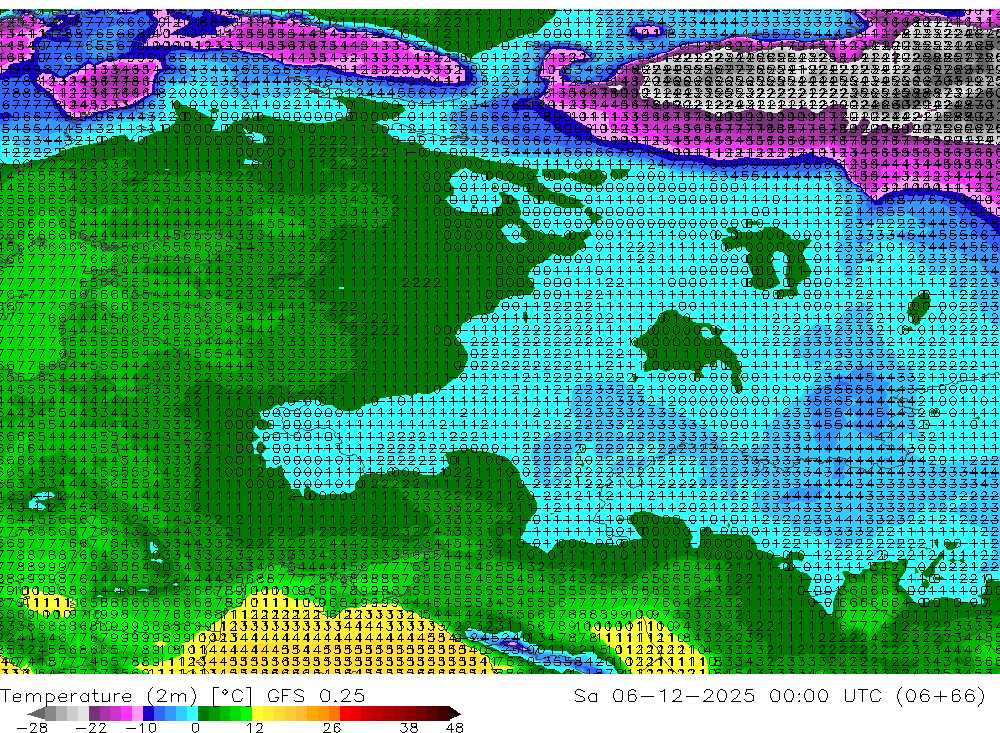Click the '12' legend value
Viewport: 1000px width, 733px height.
(254, 728)
